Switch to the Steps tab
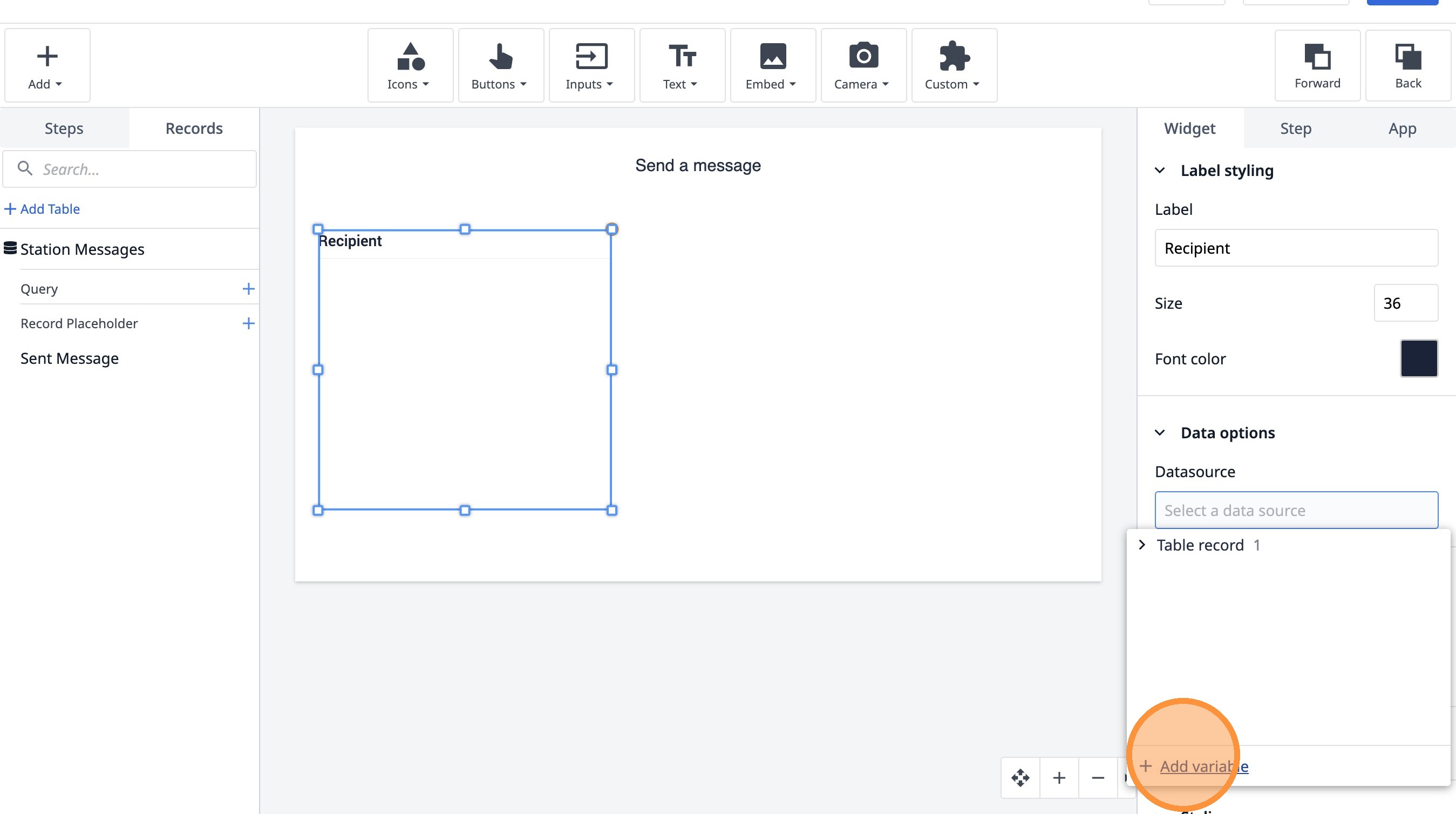The height and width of the screenshot is (814, 1456). (64, 128)
